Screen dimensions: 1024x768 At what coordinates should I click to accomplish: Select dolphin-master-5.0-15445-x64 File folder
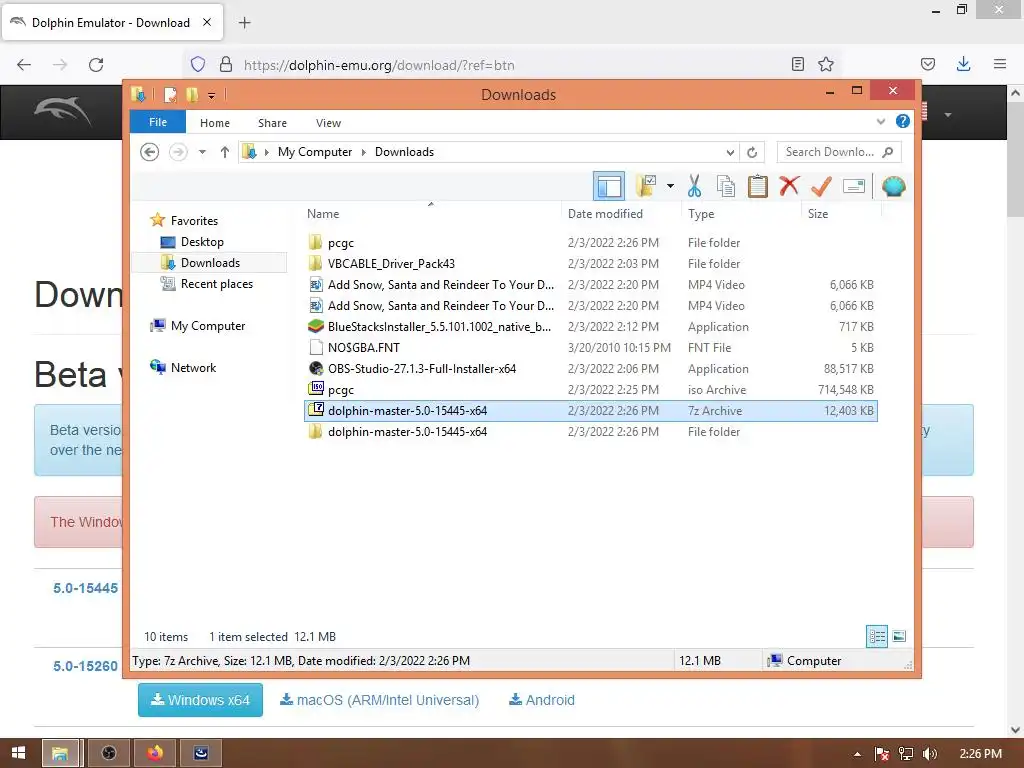(x=590, y=432)
